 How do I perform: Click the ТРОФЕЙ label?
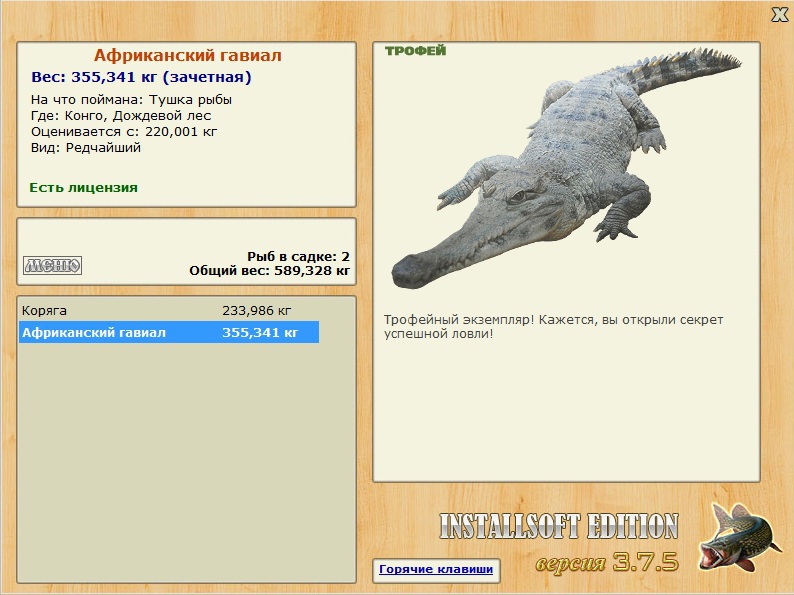[x=416, y=51]
